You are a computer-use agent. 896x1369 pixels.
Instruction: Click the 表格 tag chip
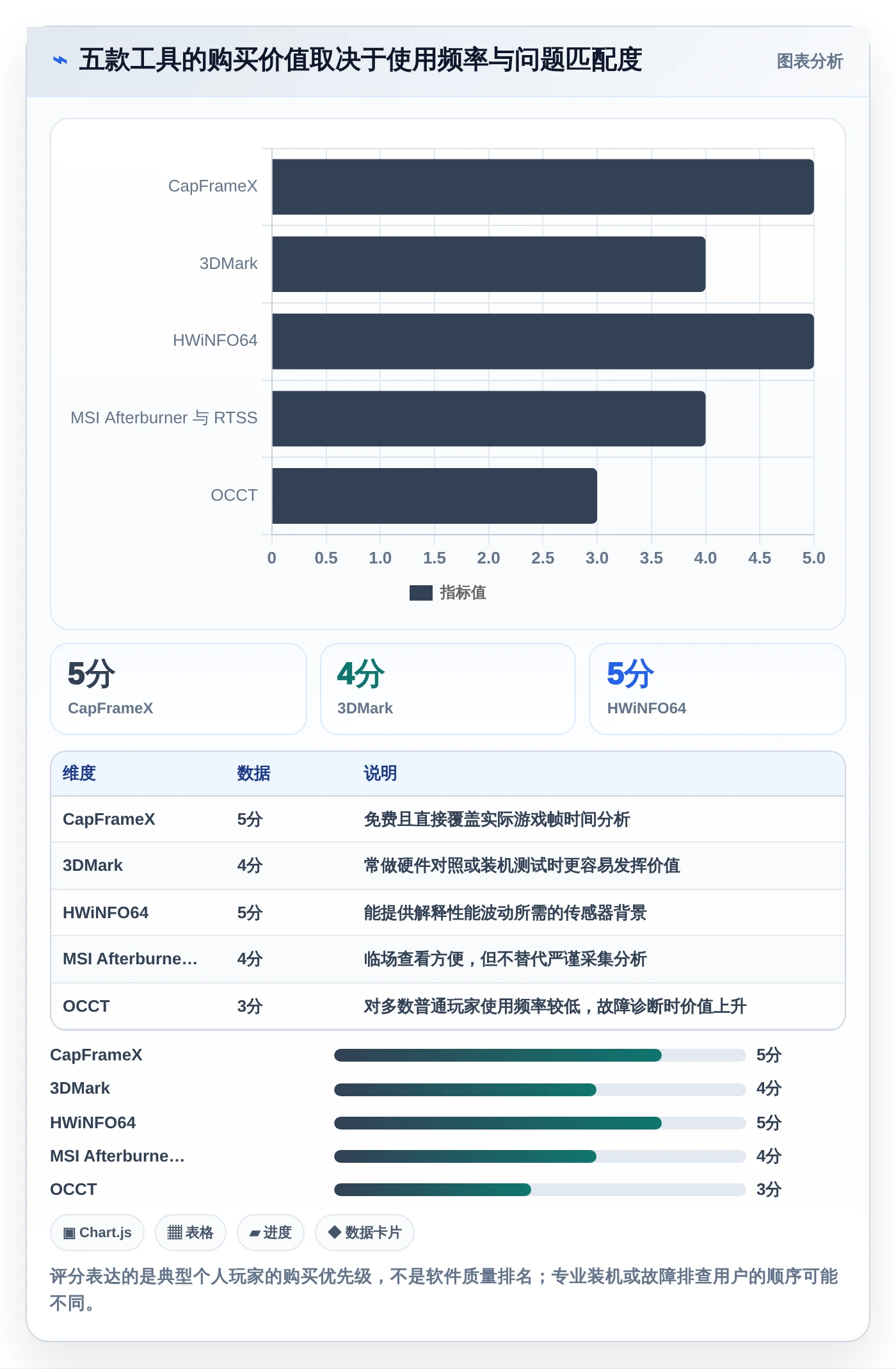[190, 1233]
